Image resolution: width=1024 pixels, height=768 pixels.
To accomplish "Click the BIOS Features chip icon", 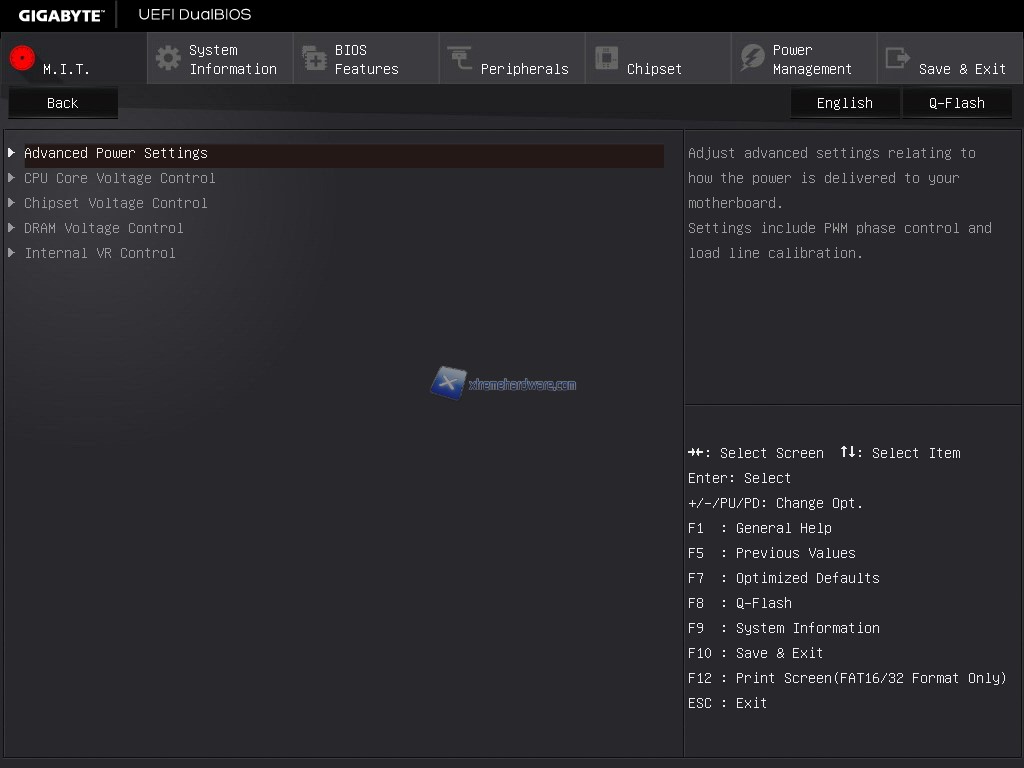I will click(x=314, y=58).
